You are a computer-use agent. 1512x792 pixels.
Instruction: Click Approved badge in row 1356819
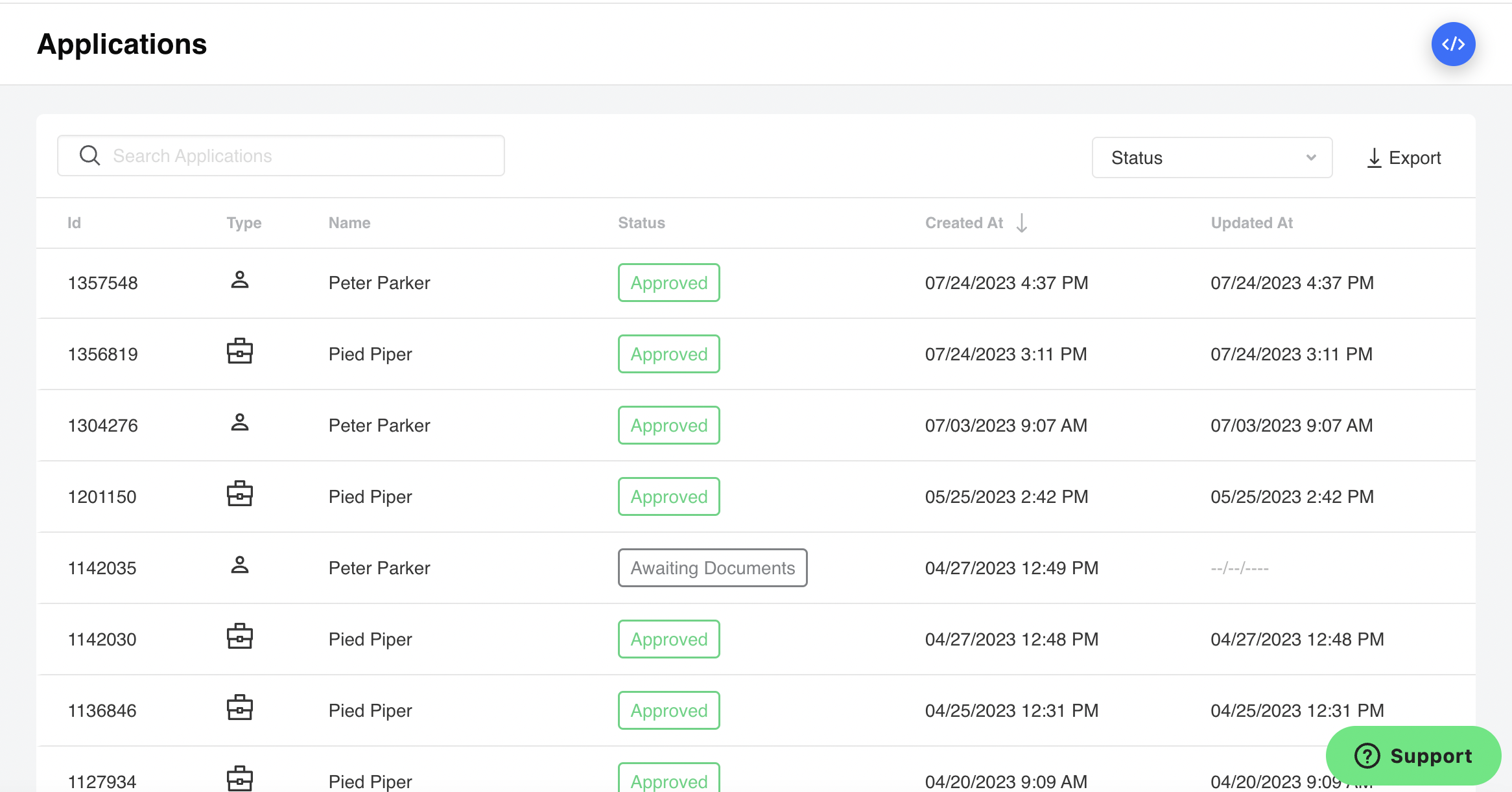(x=668, y=354)
